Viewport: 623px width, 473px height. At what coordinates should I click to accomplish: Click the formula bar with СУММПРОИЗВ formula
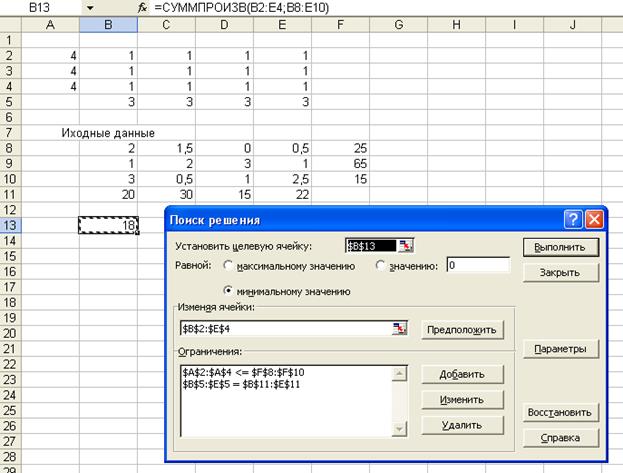point(385,8)
